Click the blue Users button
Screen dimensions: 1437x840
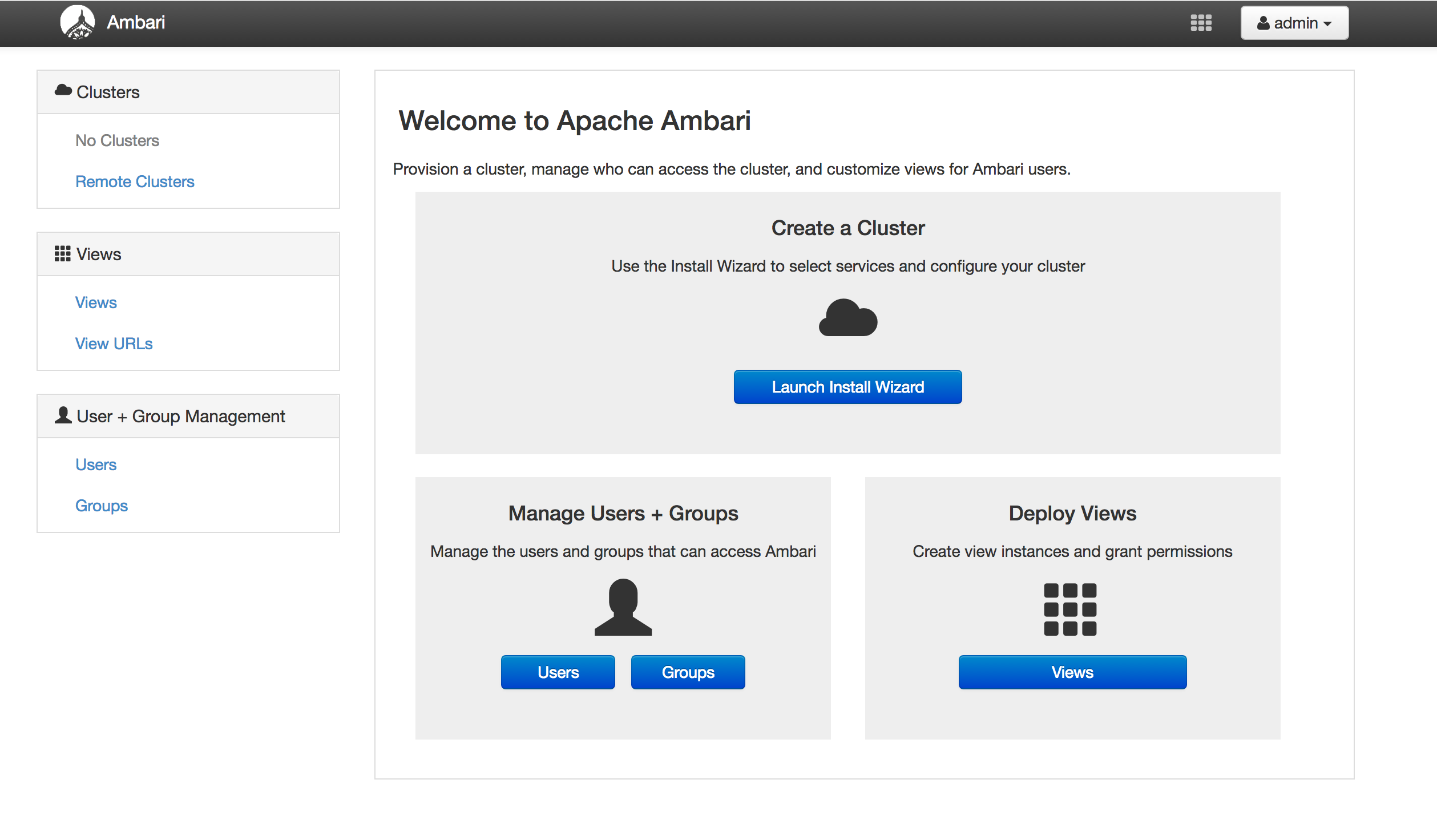[558, 672]
